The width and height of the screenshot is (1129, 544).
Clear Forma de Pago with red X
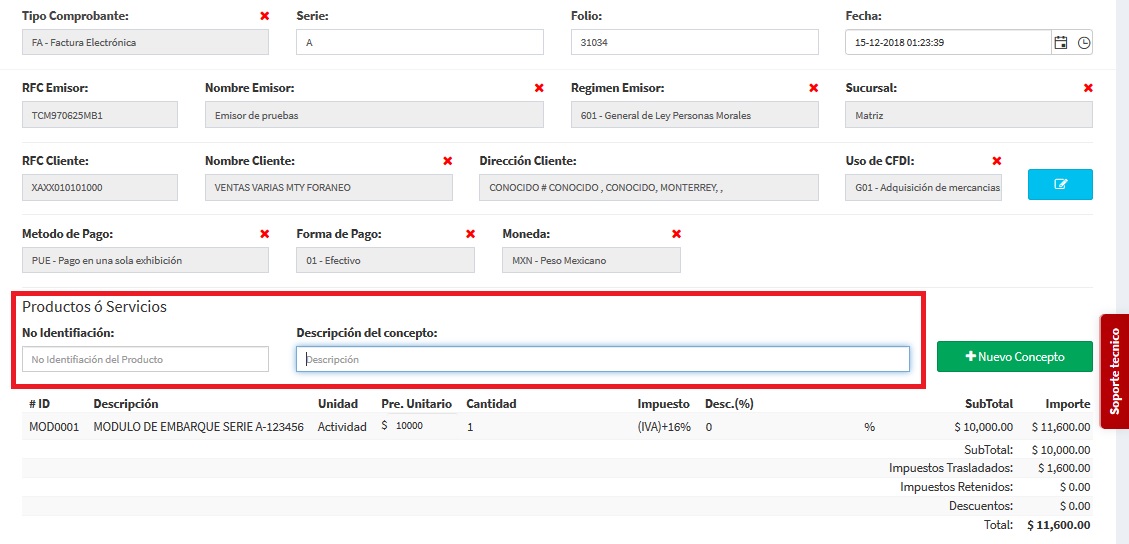470,234
